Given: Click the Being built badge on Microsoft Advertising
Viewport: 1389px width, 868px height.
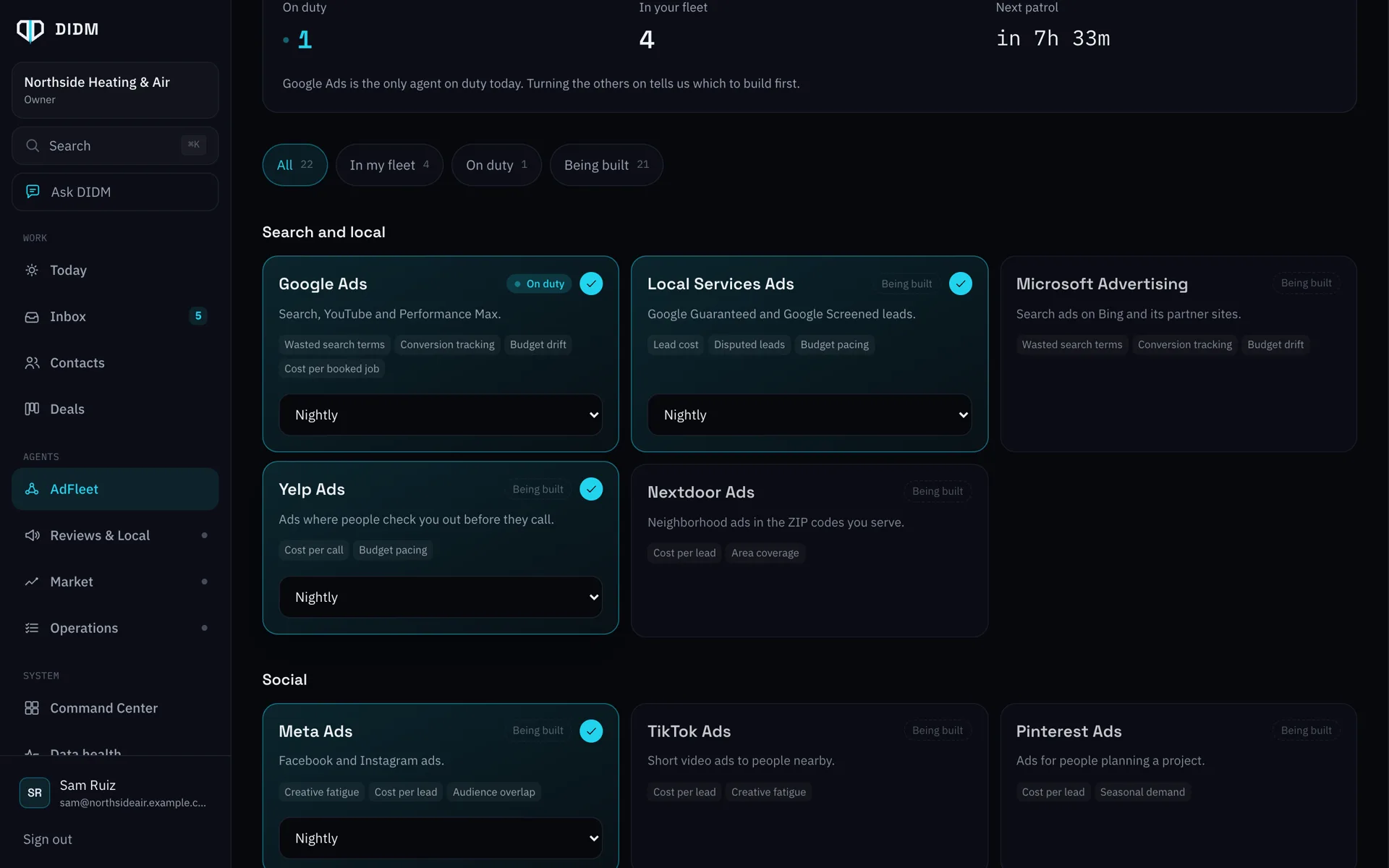Looking at the screenshot, I should pyautogui.click(x=1306, y=283).
